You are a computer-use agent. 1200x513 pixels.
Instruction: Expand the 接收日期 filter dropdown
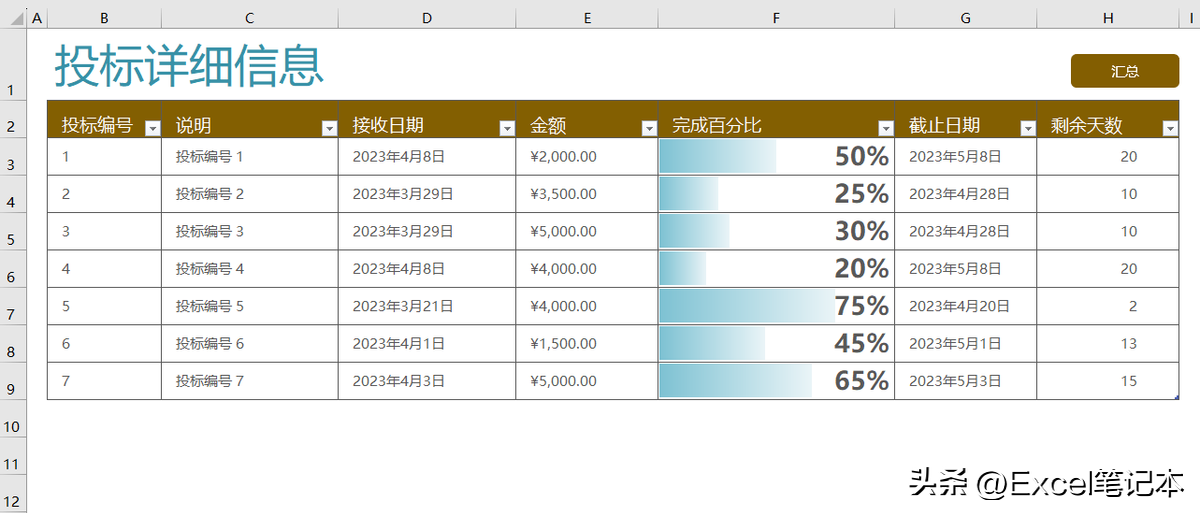click(x=506, y=128)
